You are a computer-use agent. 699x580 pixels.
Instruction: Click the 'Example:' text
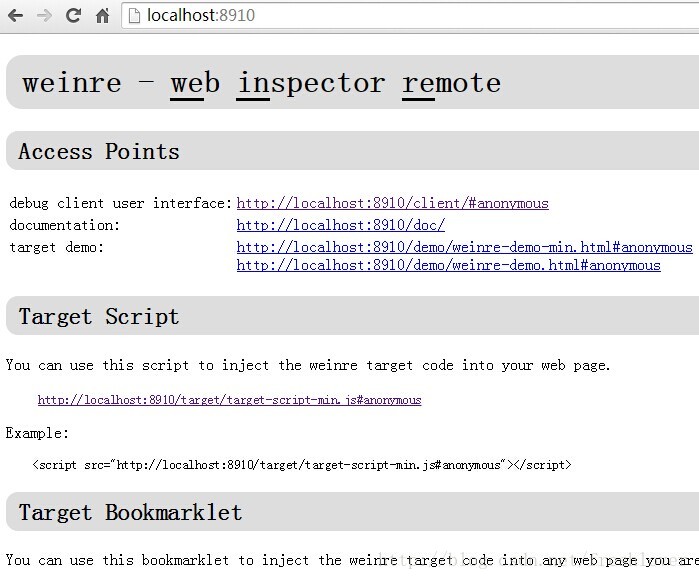tap(37, 433)
